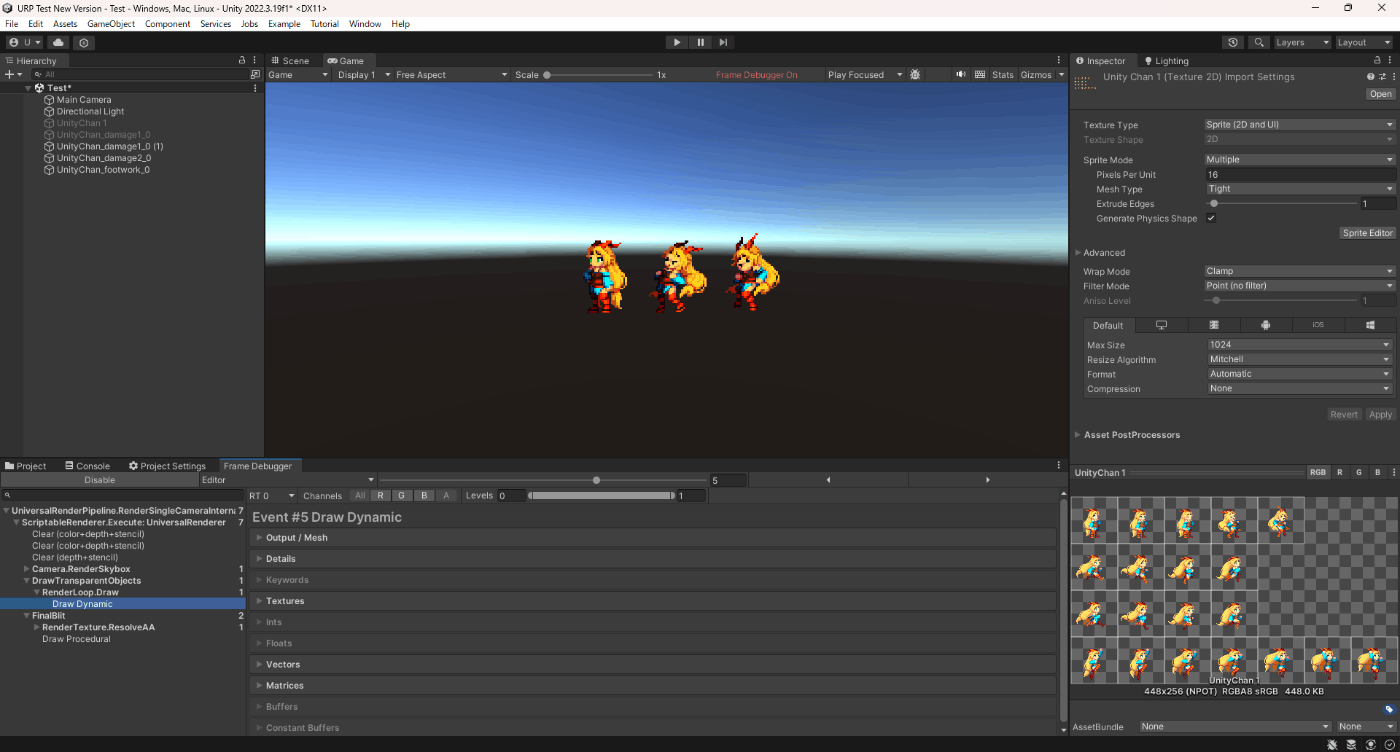Switch to the Scene tab
1400x752 pixels.
click(x=290, y=61)
